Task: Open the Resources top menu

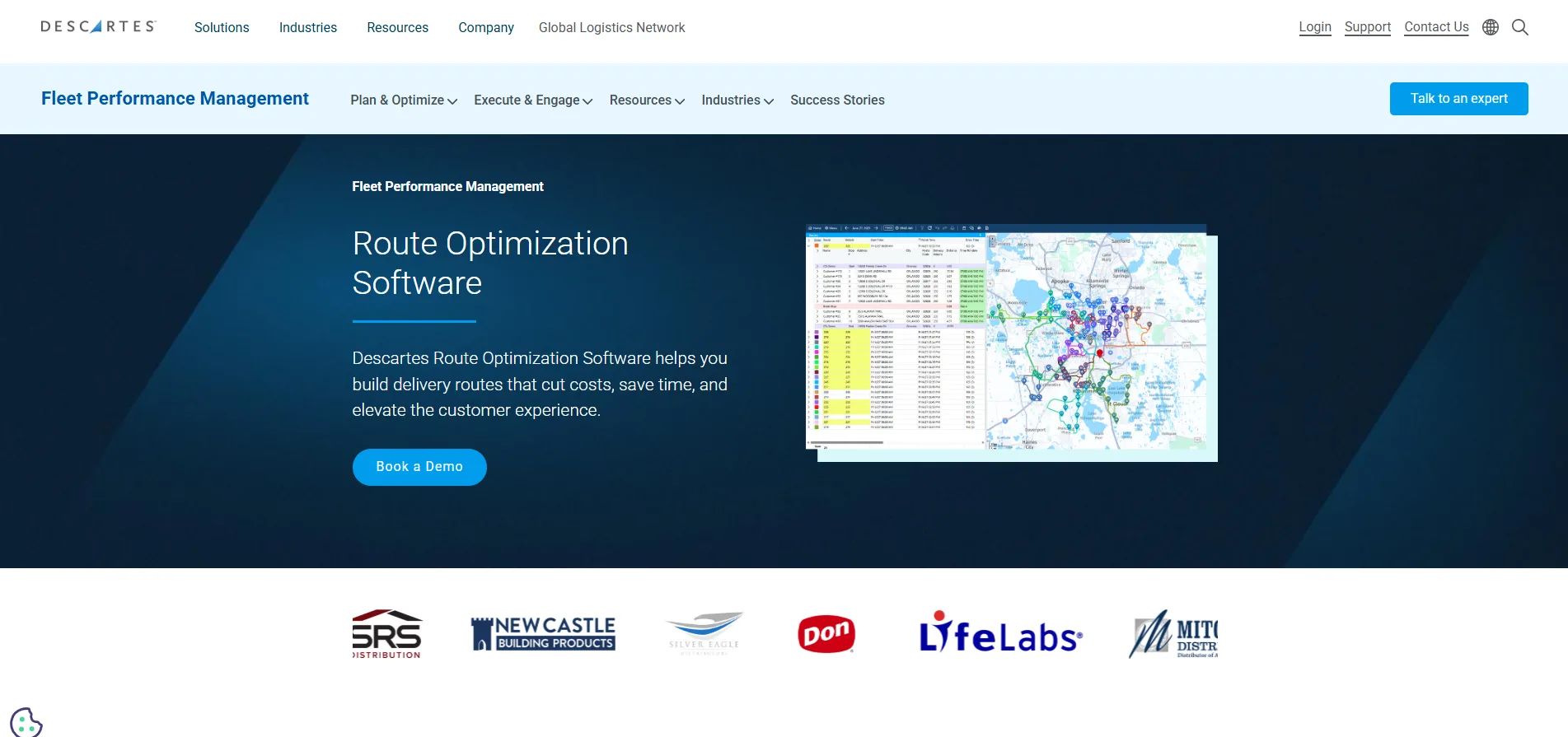Action: click(397, 27)
